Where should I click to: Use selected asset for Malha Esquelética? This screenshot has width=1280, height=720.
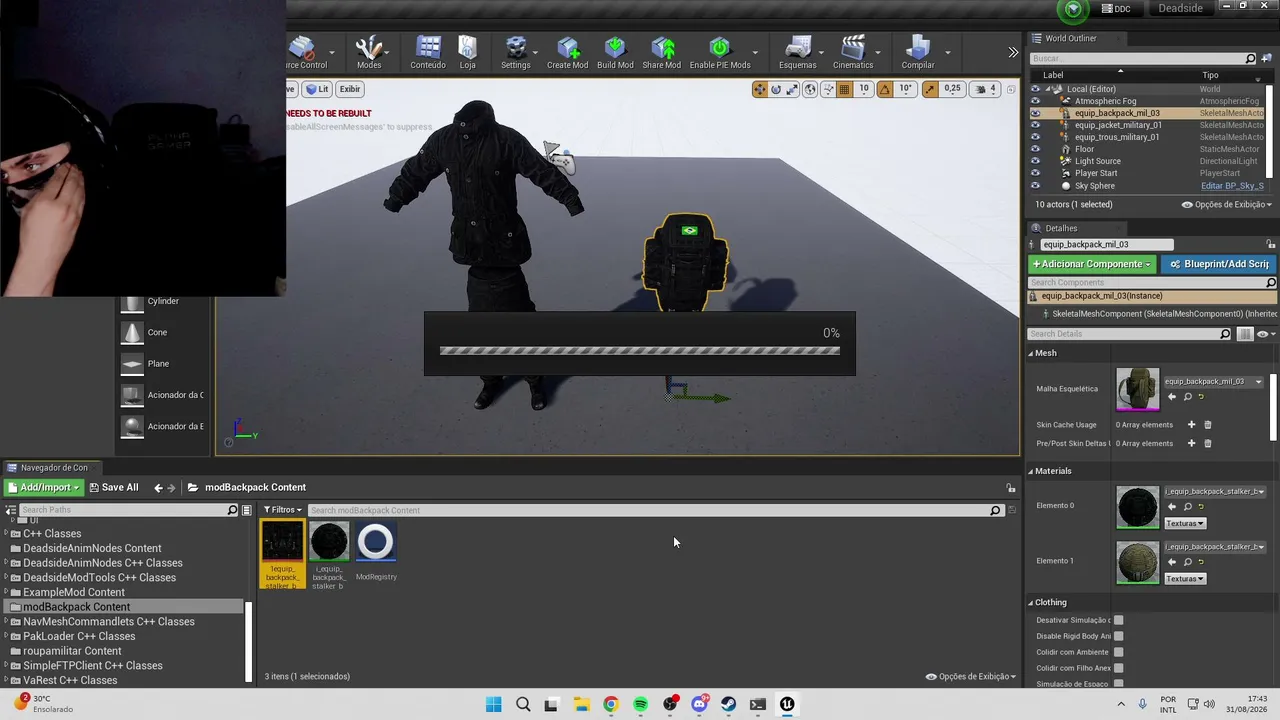coord(1172,397)
